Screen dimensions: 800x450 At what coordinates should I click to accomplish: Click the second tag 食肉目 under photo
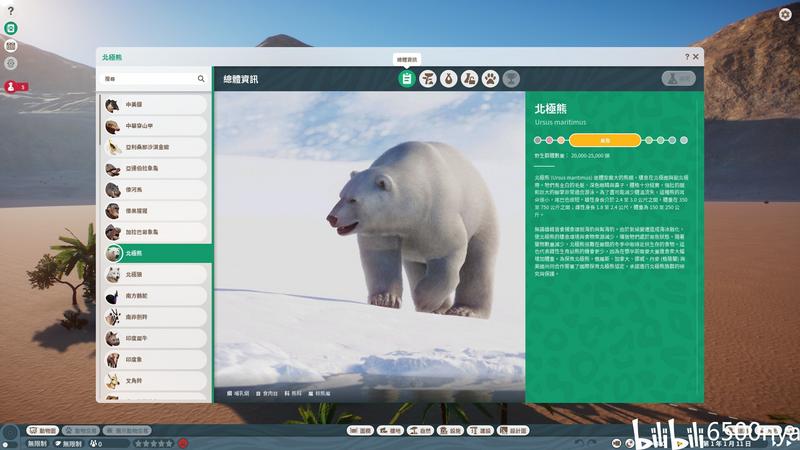coord(267,393)
